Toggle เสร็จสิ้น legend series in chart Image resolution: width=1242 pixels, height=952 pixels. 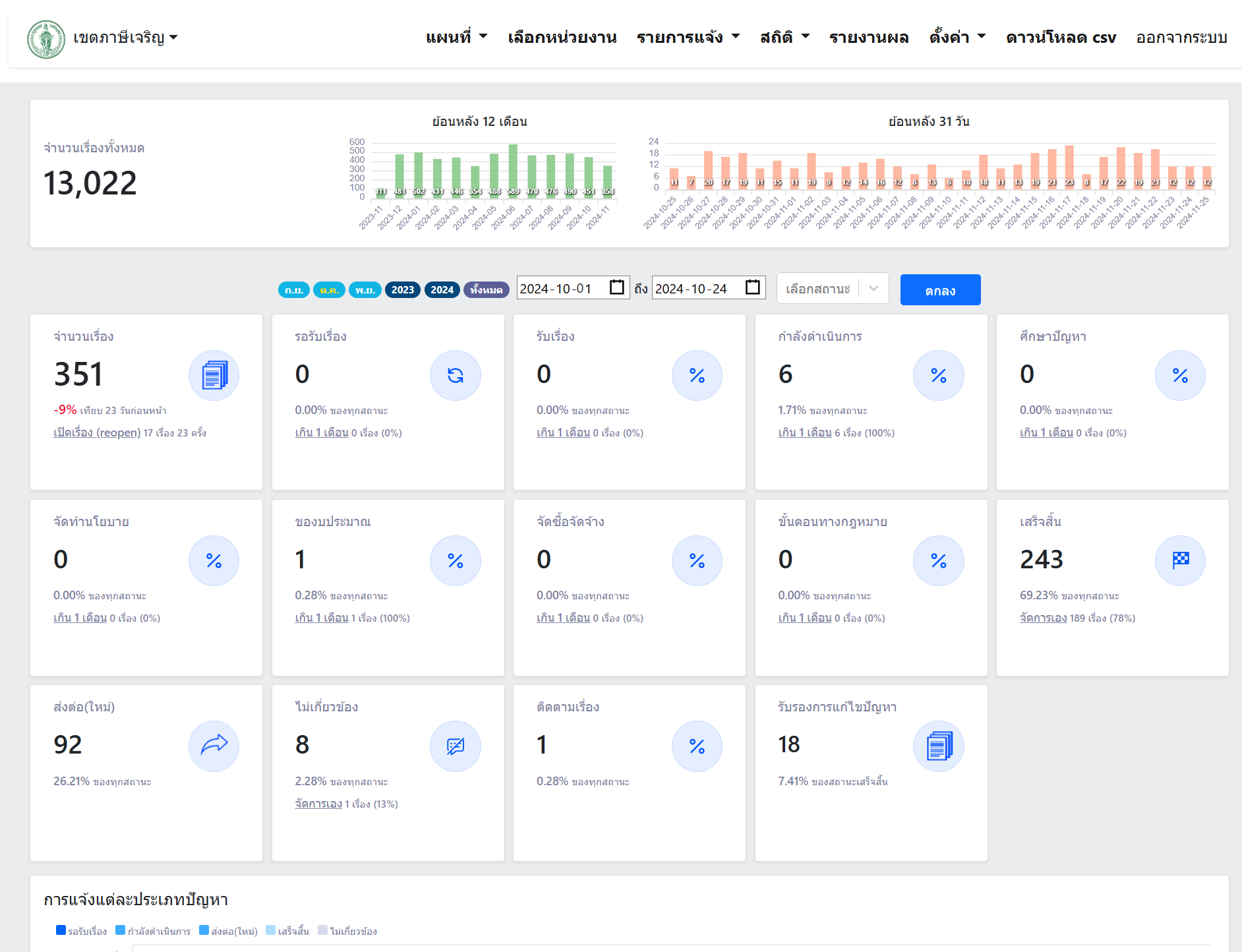[x=287, y=931]
